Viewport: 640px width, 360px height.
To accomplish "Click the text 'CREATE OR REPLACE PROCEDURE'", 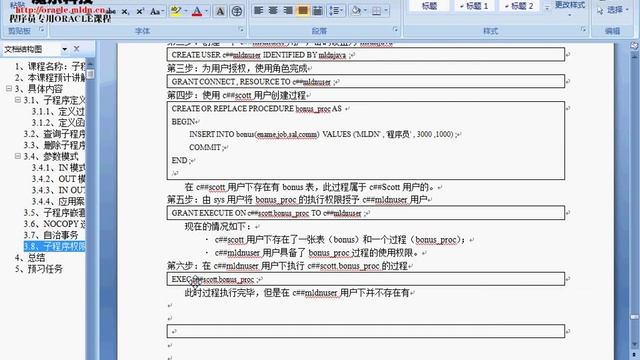I will 233,109.
